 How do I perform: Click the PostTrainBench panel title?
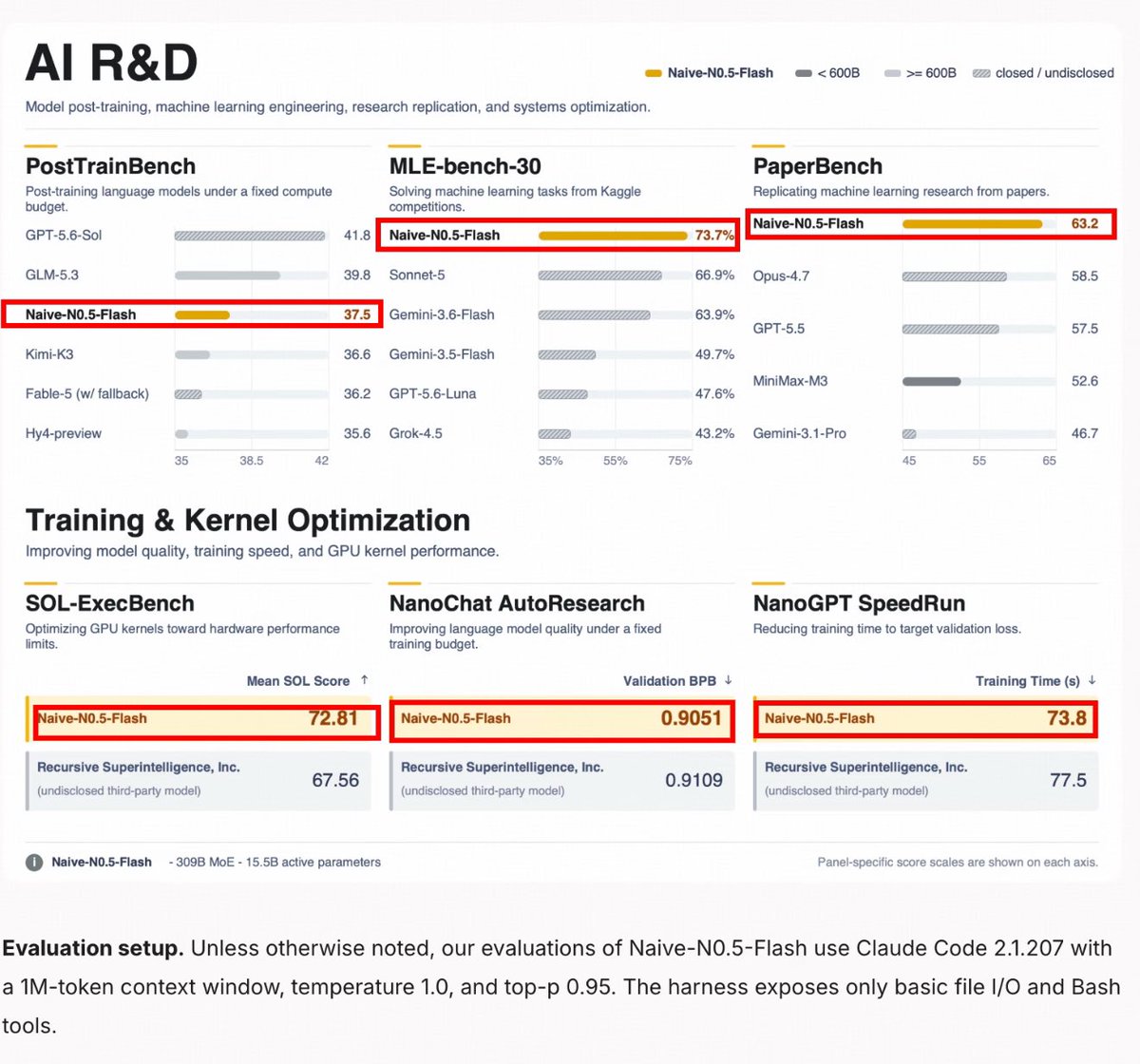point(110,166)
